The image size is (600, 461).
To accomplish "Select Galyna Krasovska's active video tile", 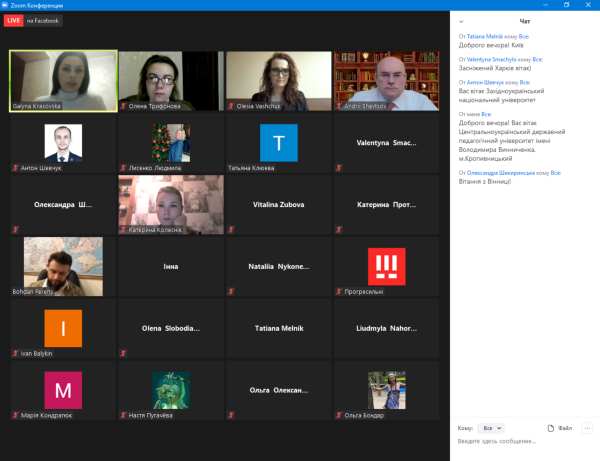I will (x=62, y=80).
